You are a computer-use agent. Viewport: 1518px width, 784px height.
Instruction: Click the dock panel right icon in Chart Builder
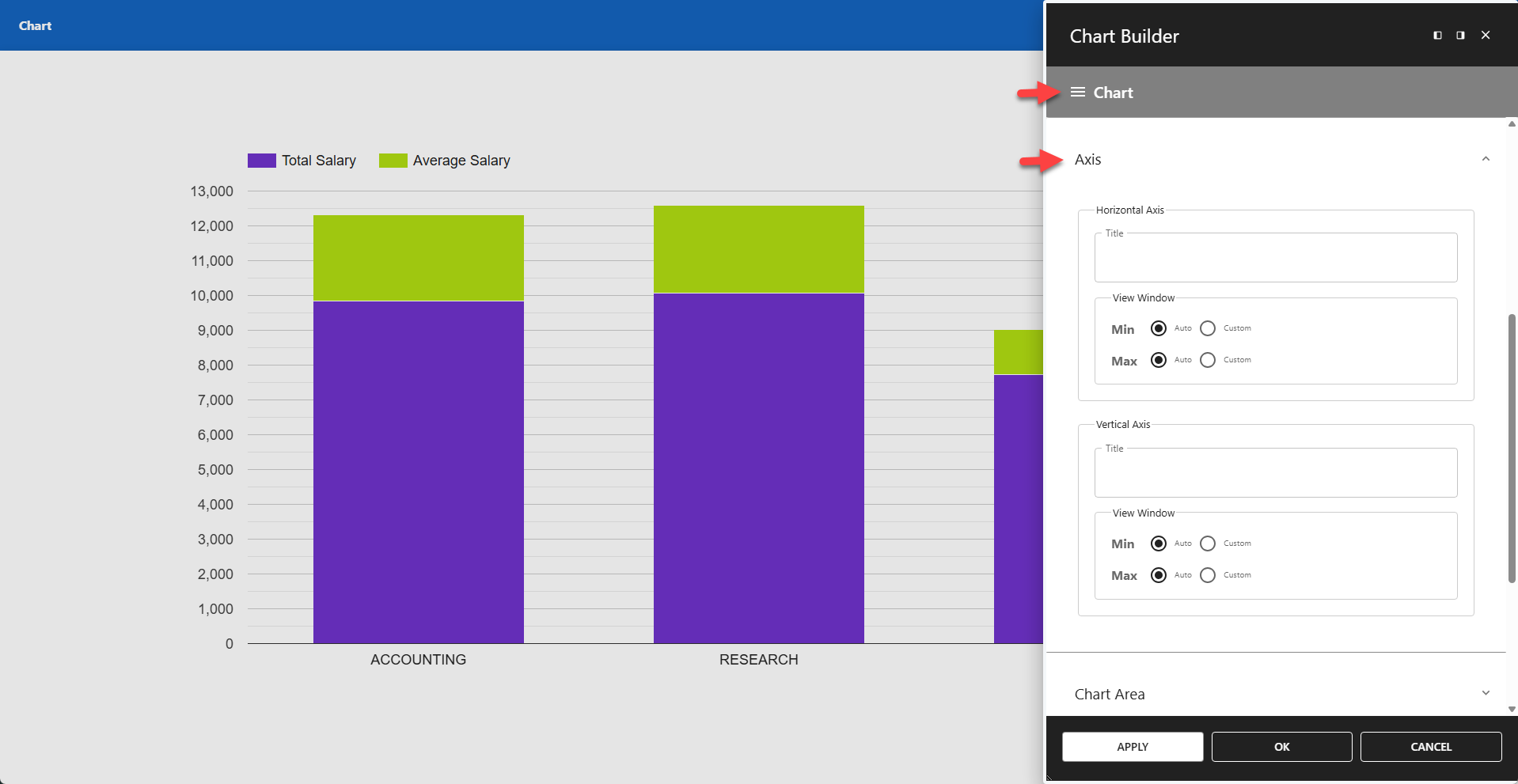pyautogui.click(x=1460, y=35)
